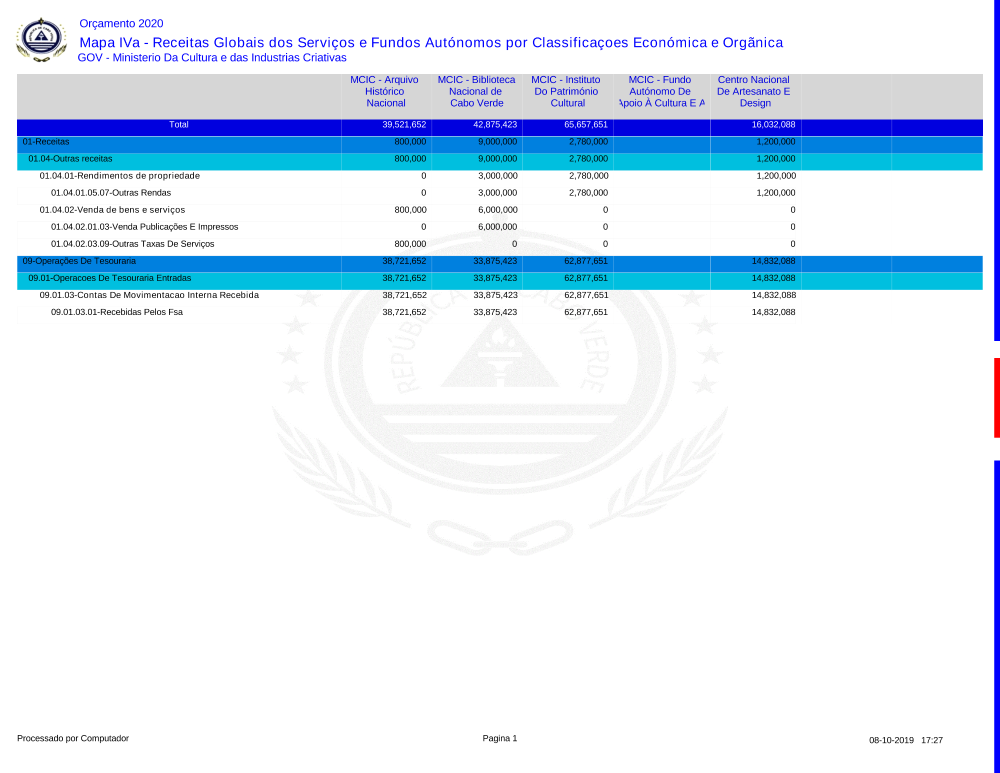Collapse the '01-Receitas' category row
The image size is (1000, 773).
[x=46, y=142]
